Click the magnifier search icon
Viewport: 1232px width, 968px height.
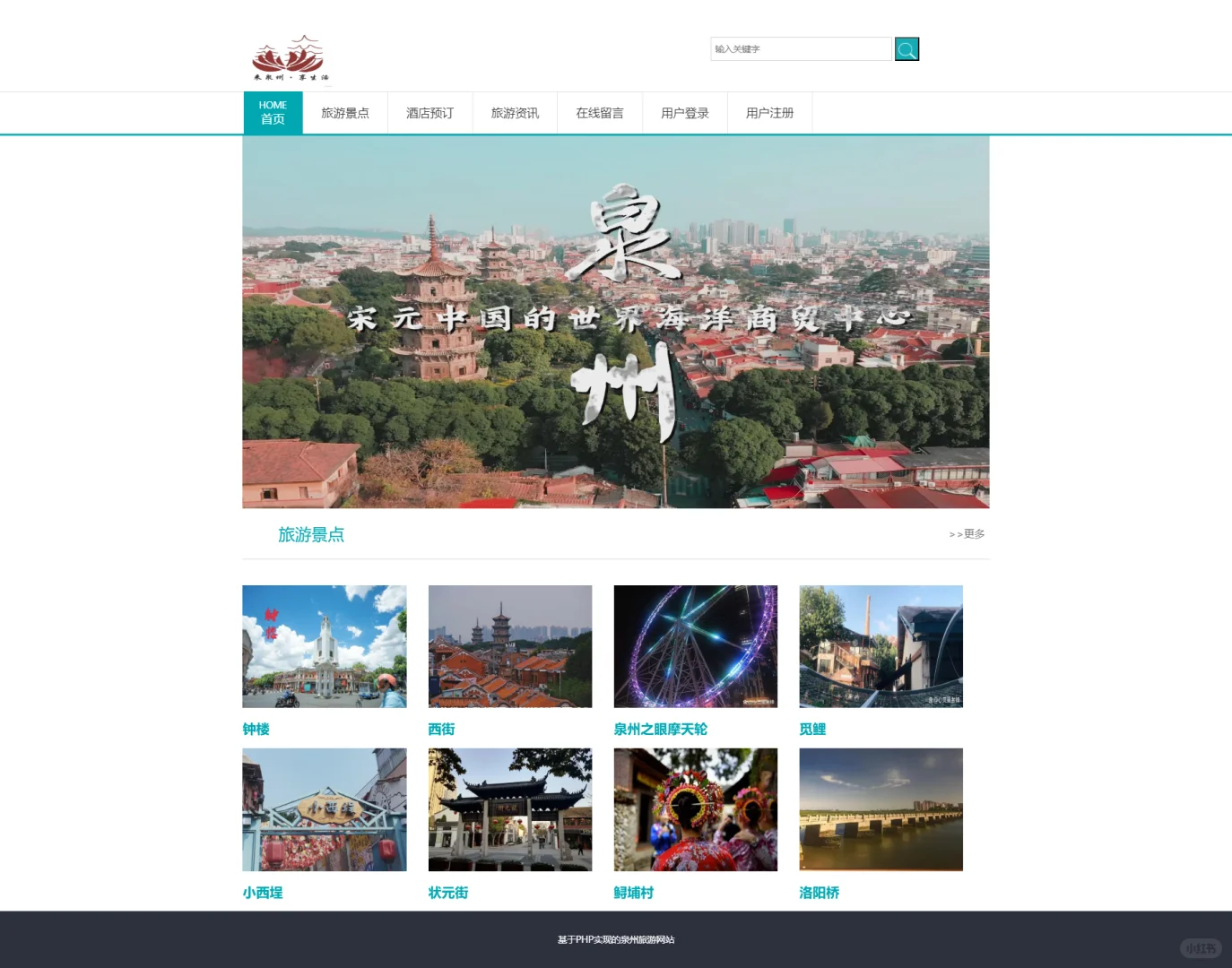click(x=906, y=48)
